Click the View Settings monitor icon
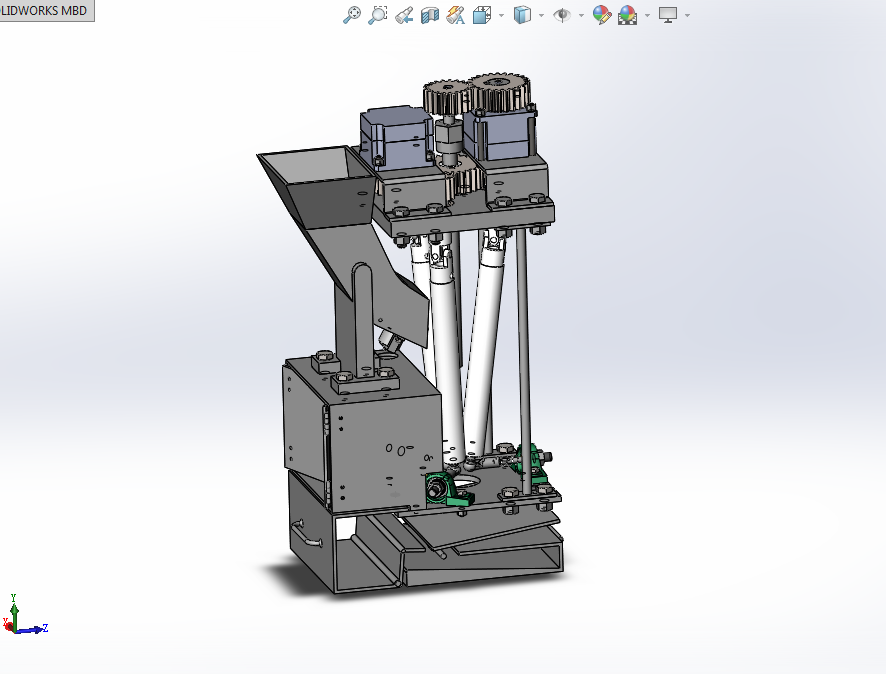 (x=668, y=15)
